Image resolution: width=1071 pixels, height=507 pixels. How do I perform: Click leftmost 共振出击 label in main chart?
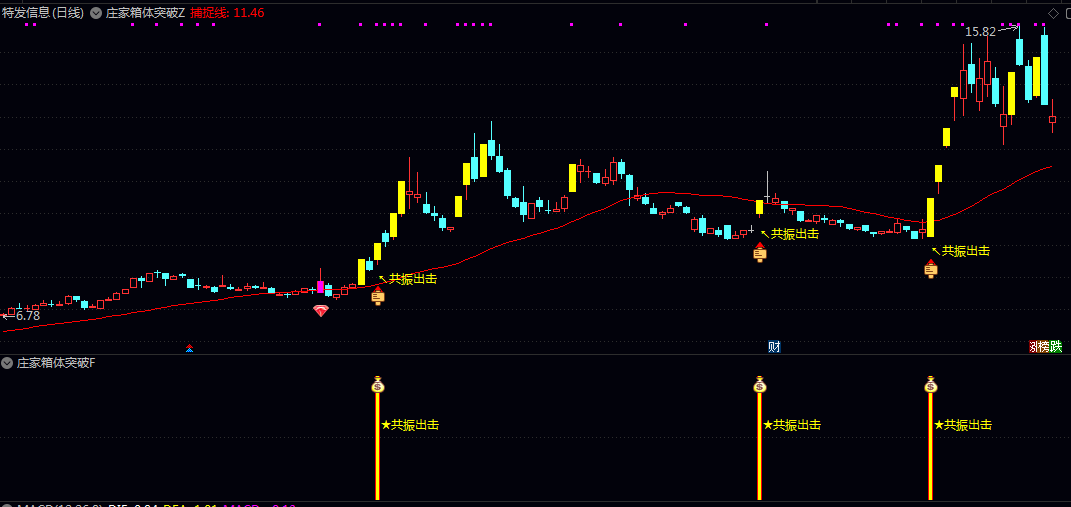point(413,278)
